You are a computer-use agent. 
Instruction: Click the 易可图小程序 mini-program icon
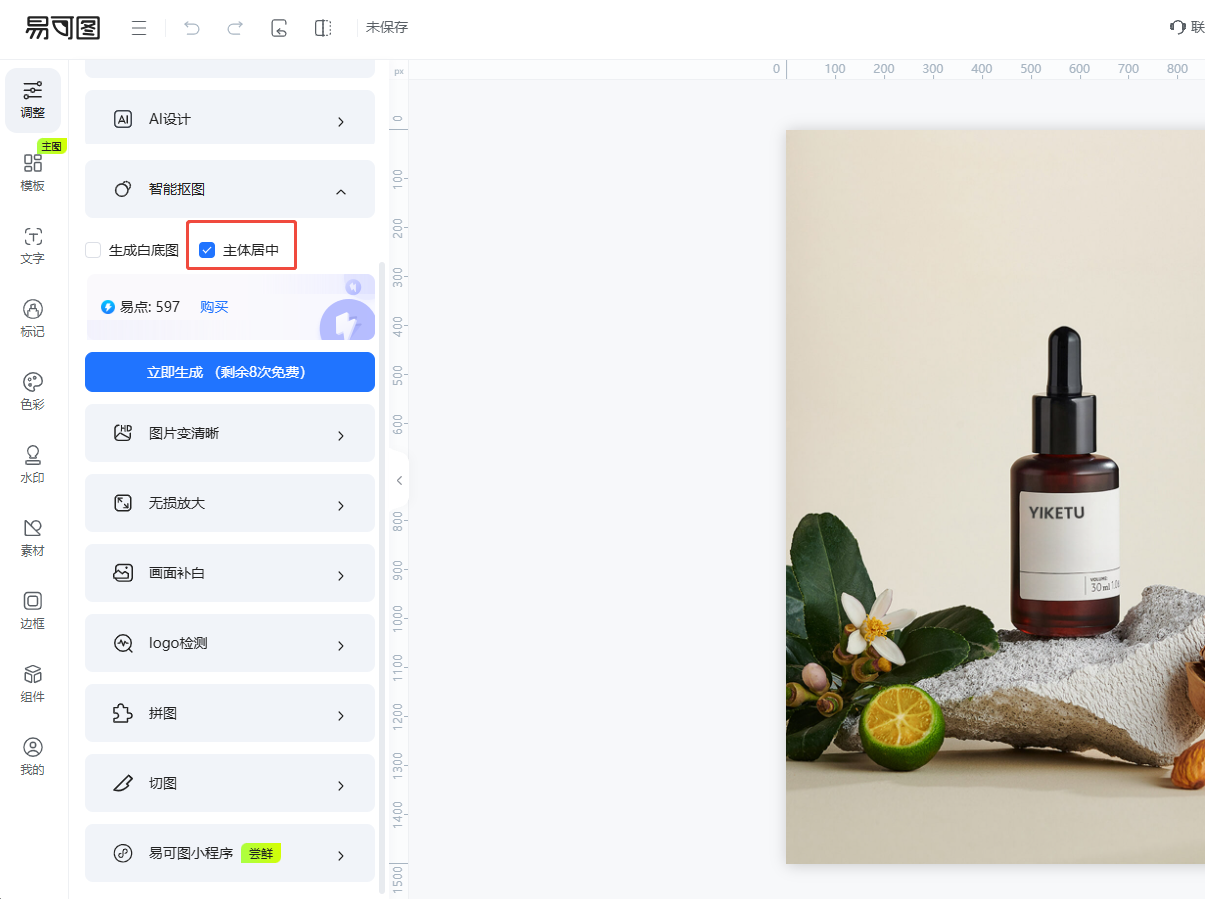coord(123,854)
